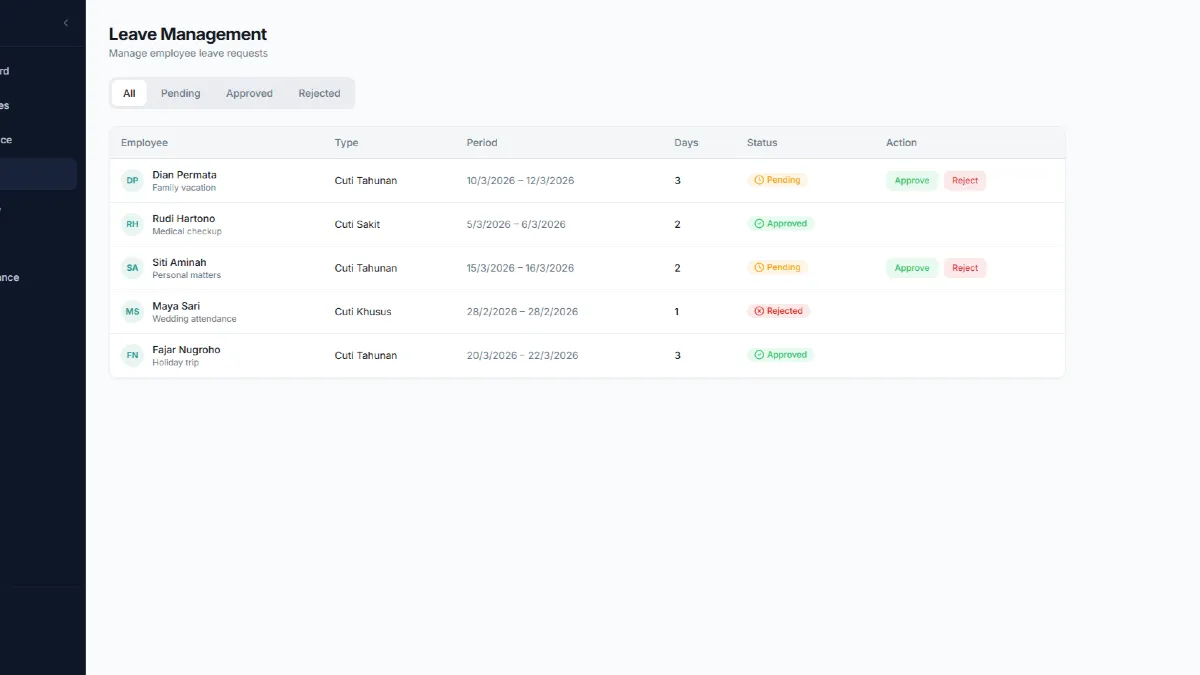The image size is (1200, 675).
Task: Click Siti Aminah's Pending status badge
Action: click(x=777, y=267)
